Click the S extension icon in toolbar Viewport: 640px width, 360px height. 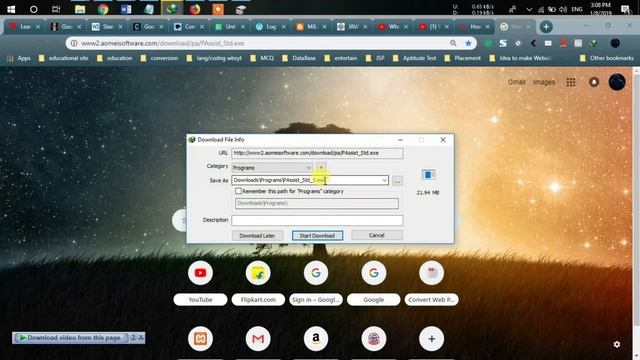503,43
